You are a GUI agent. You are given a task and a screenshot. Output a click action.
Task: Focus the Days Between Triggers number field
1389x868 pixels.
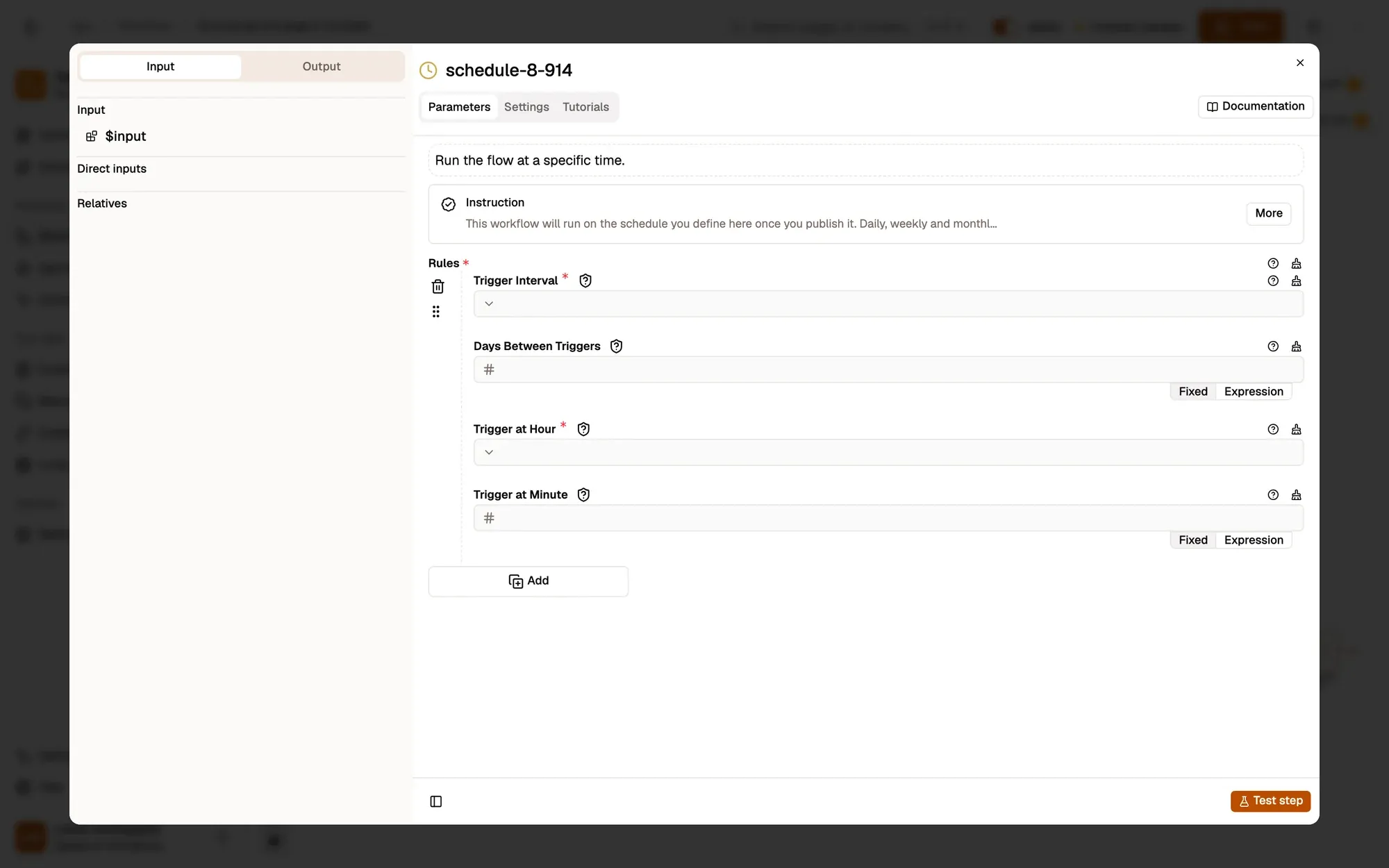pos(888,369)
